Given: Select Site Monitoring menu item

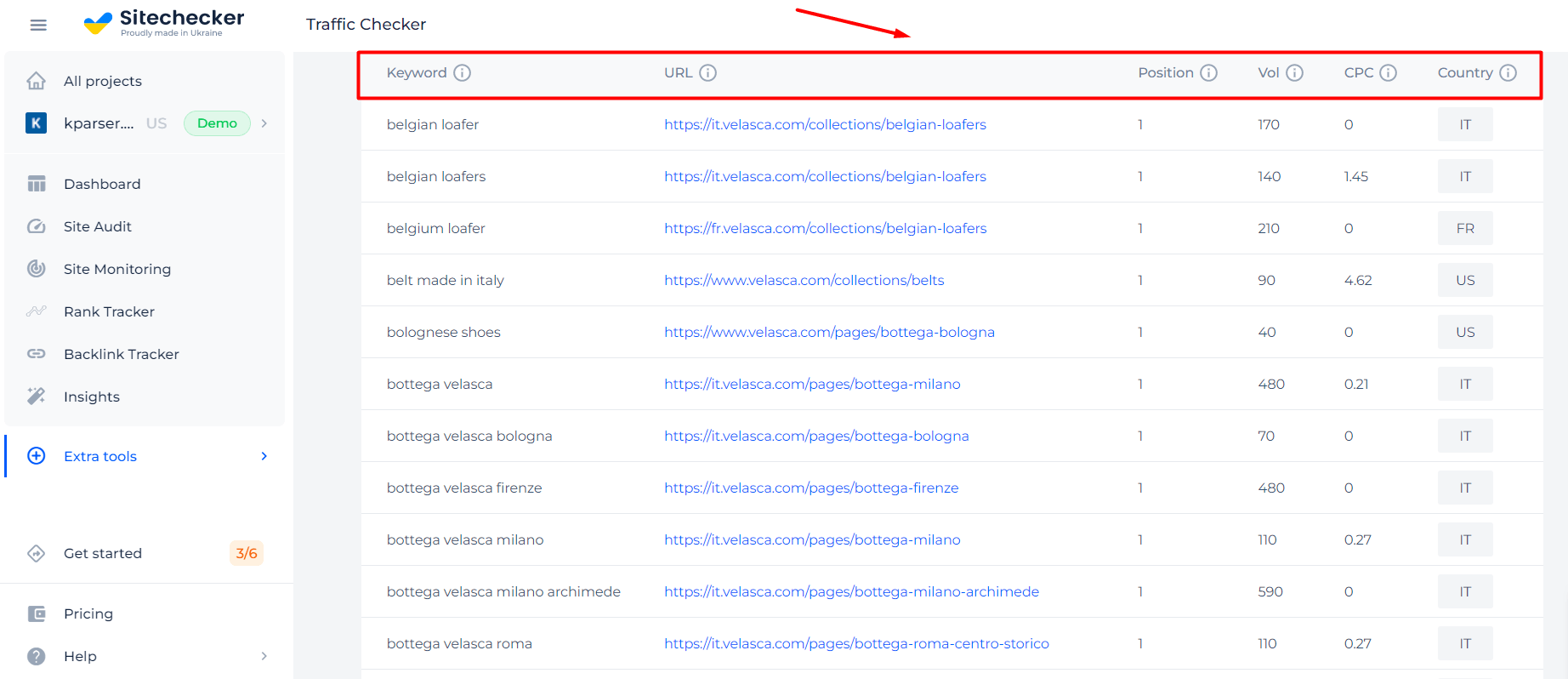Looking at the screenshot, I should (x=117, y=269).
